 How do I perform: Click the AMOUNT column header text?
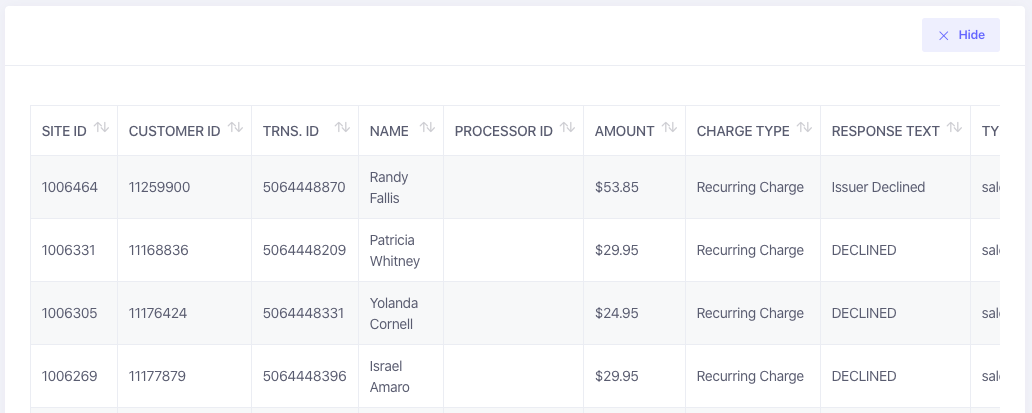point(625,131)
